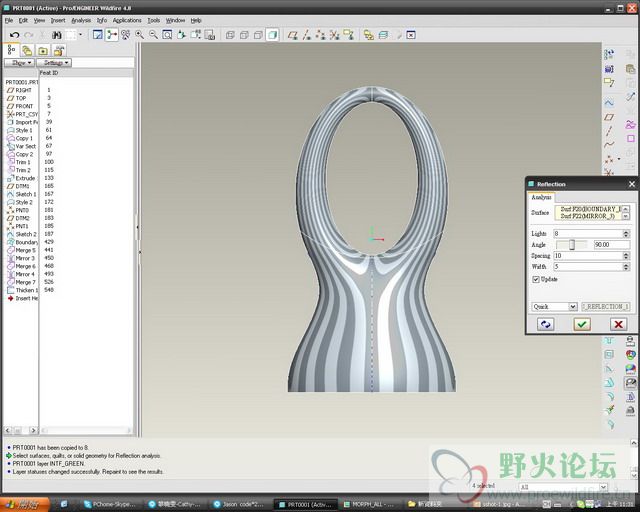Click the Windows Start button

point(24,505)
